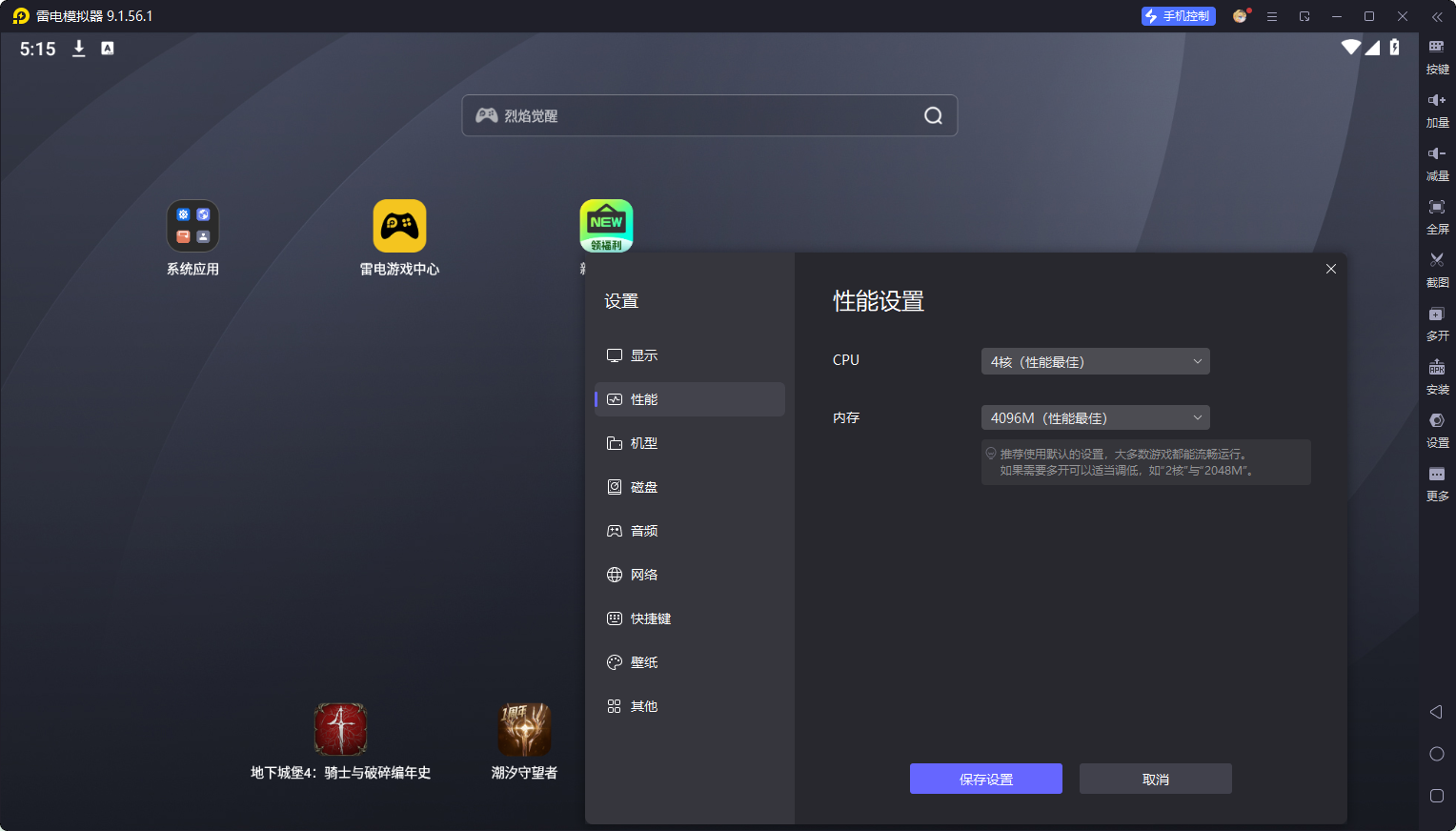Select the 网络 settings tab
This screenshot has width=1456, height=831.
690,575
